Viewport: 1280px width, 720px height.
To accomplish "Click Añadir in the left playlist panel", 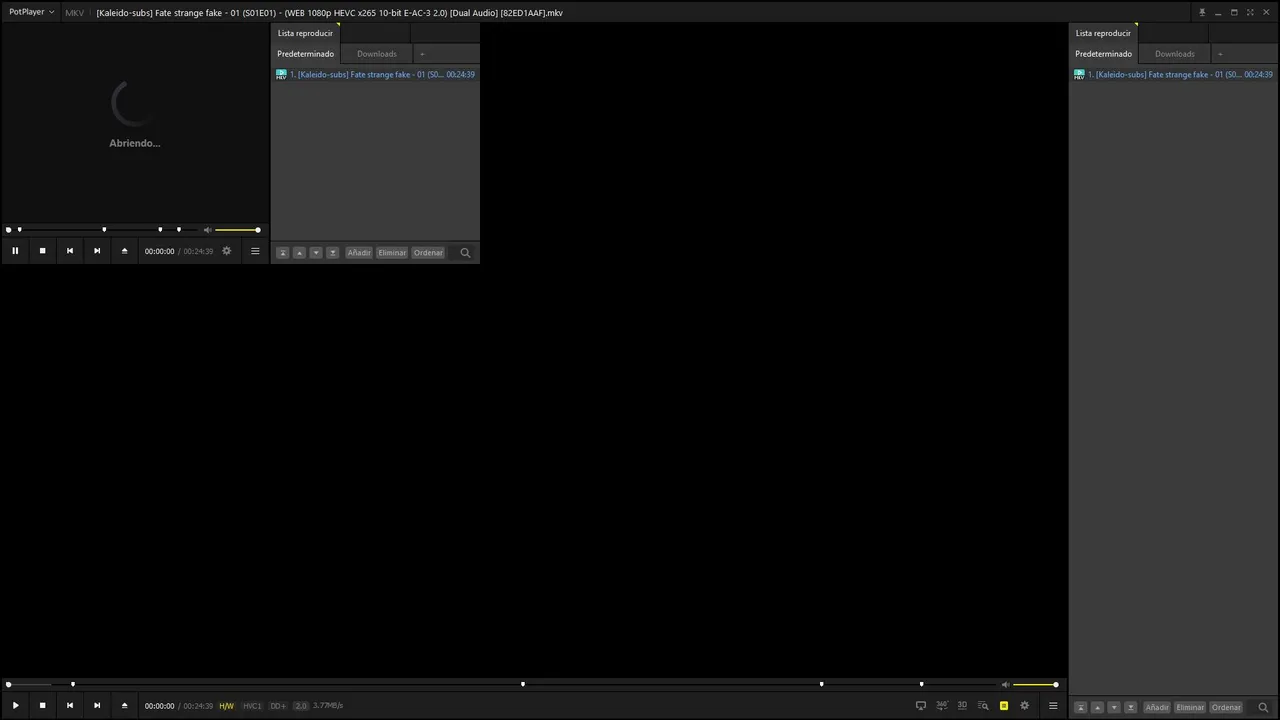I will pyautogui.click(x=359, y=253).
